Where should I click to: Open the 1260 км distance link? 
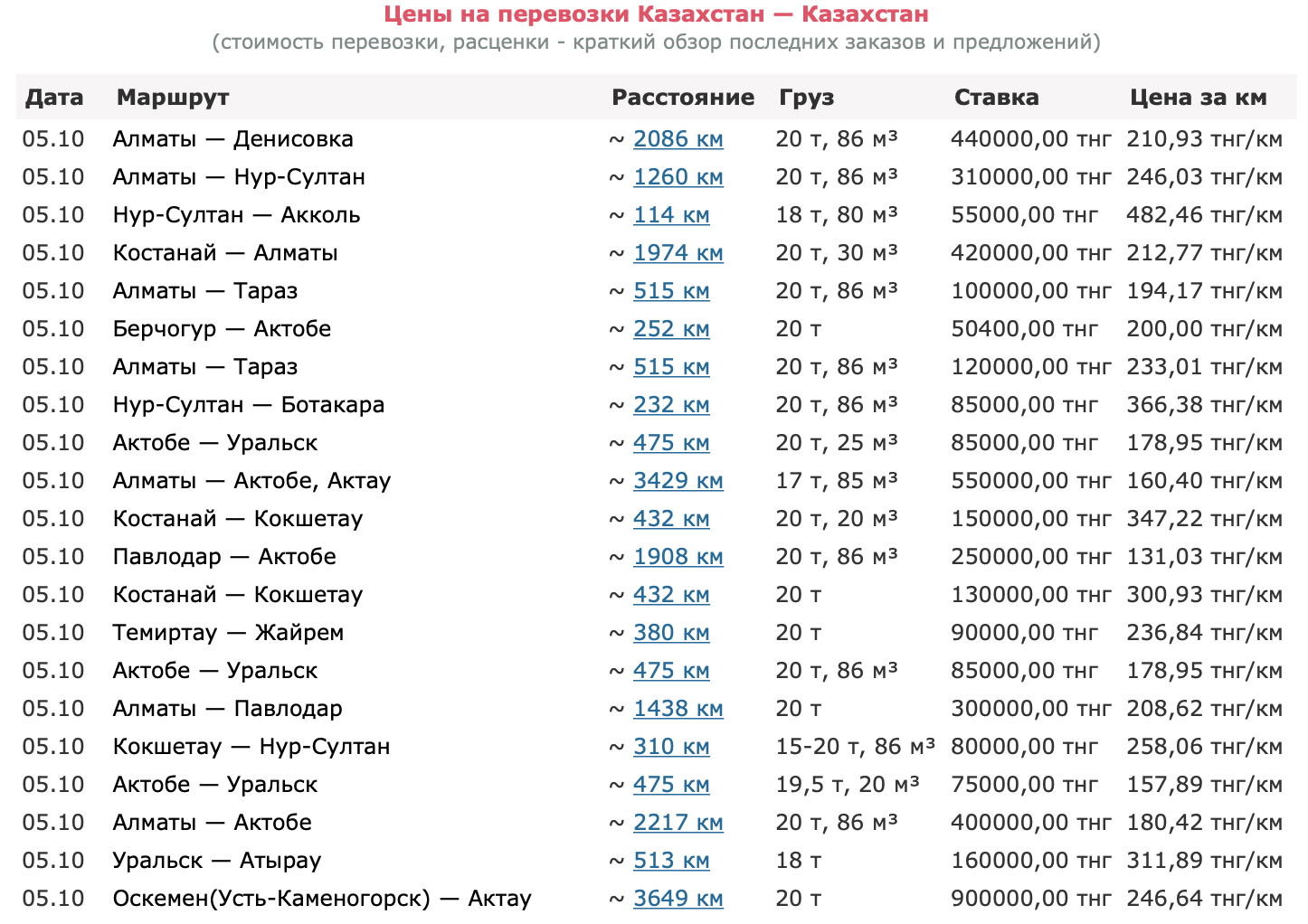tap(678, 177)
